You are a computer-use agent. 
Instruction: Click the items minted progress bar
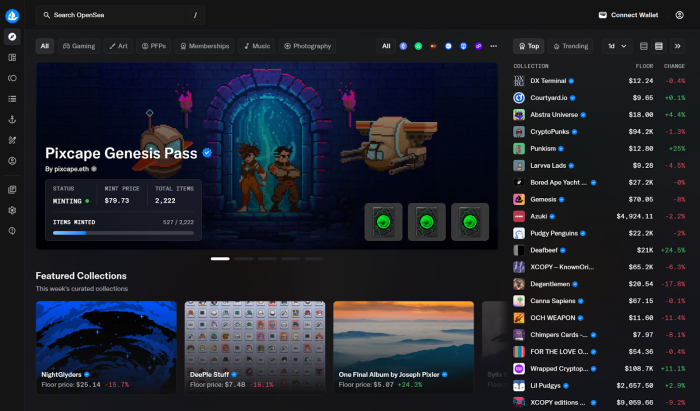[x=123, y=233]
